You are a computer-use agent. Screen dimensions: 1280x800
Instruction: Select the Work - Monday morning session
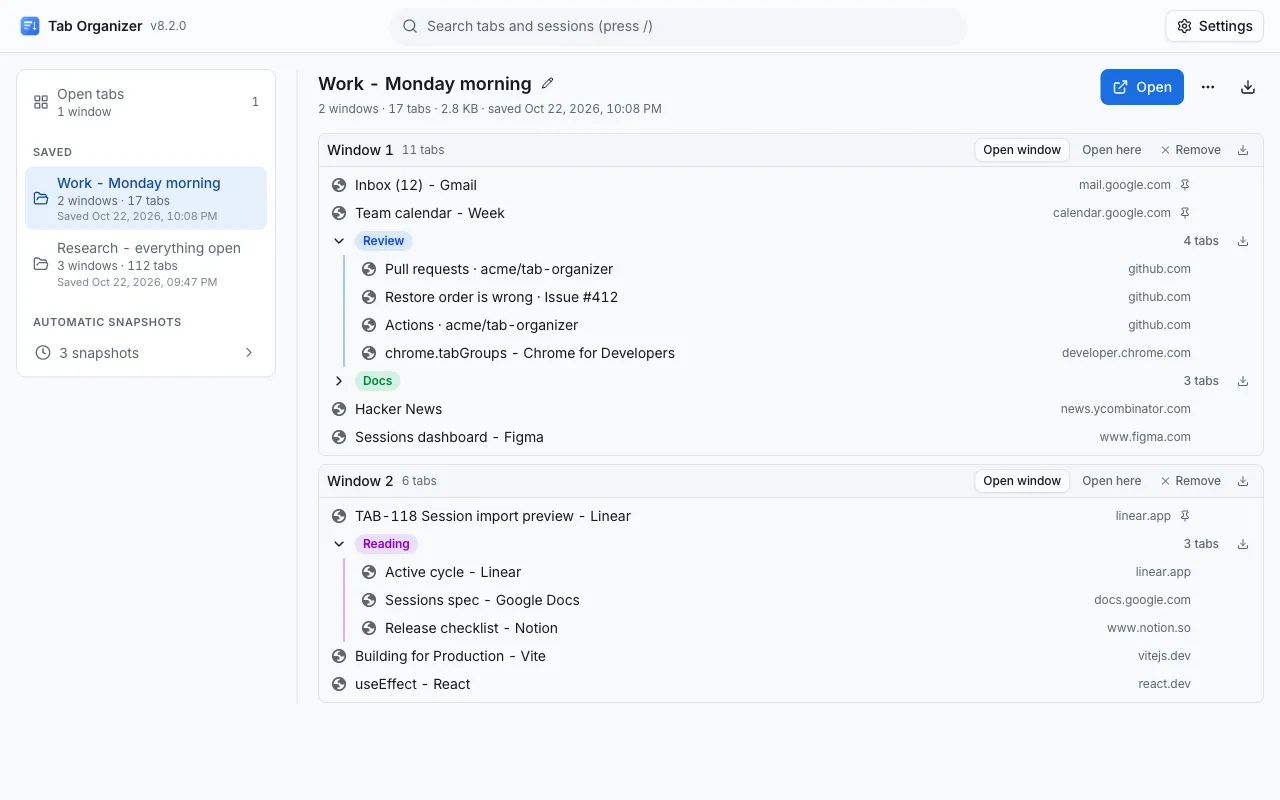(x=146, y=198)
